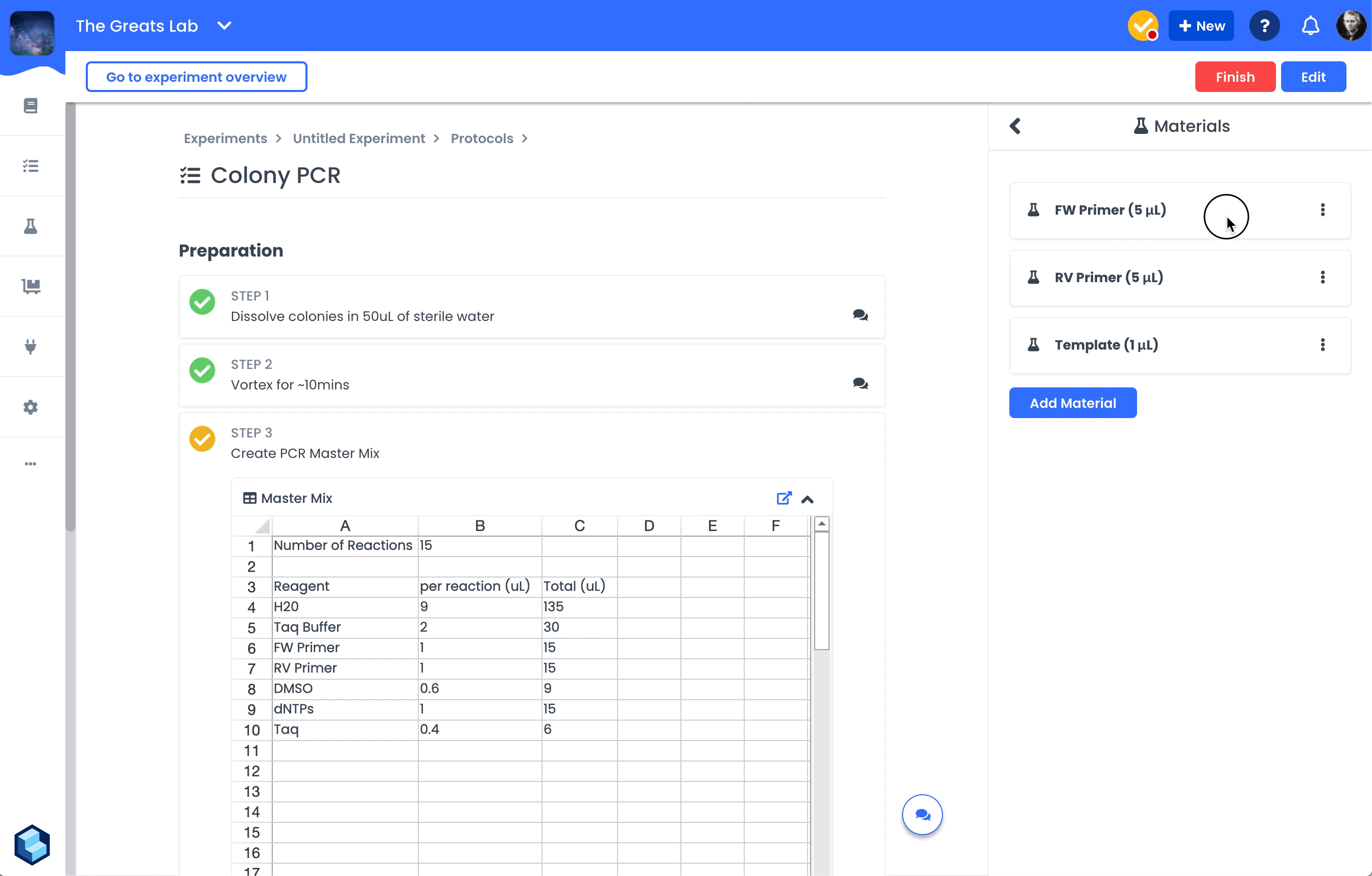
Task: Go to Protocols breadcrumb
Action: pyautogui.click(x=482, y=139)
